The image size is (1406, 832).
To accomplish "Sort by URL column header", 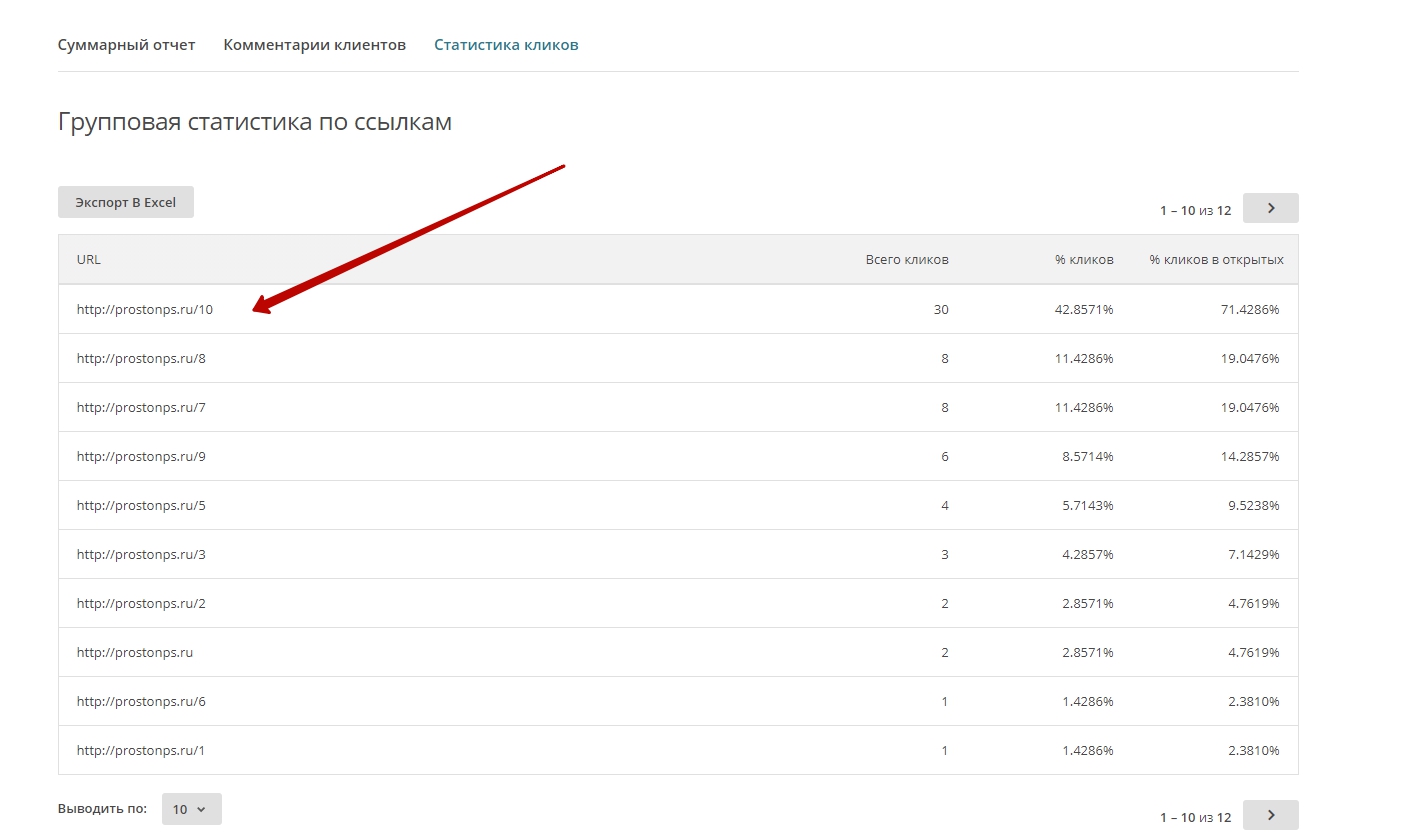I will pyautogui.click(x=89, y=259).
